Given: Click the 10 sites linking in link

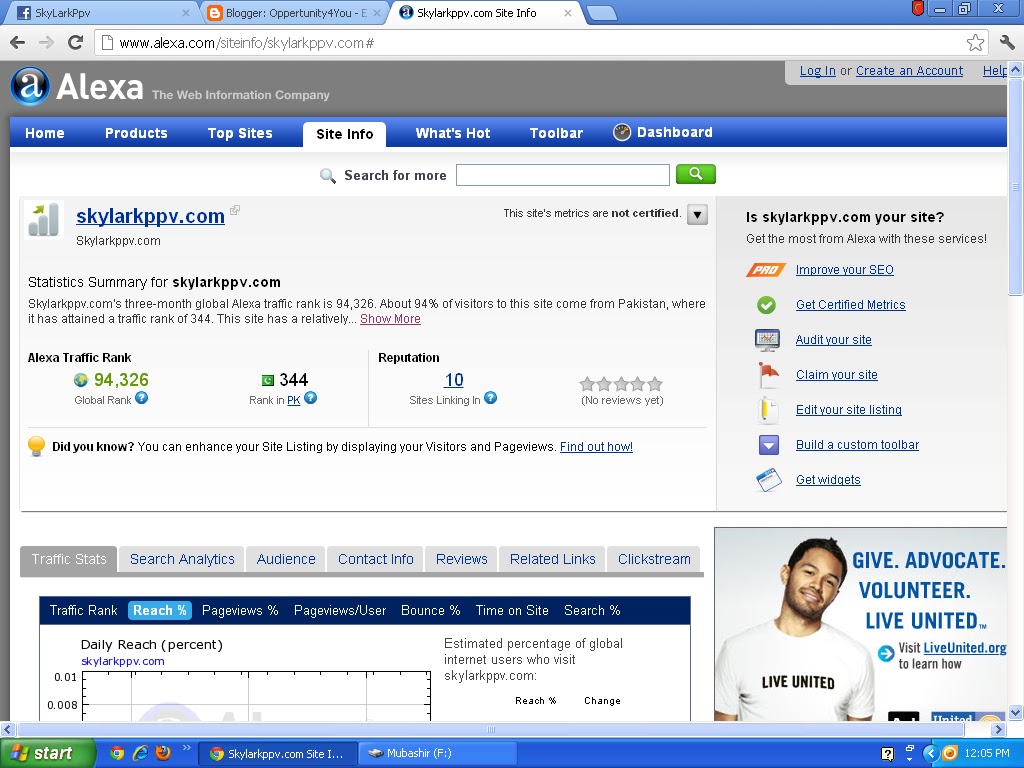Looking at the screenshot, I should tap(454, 380).
